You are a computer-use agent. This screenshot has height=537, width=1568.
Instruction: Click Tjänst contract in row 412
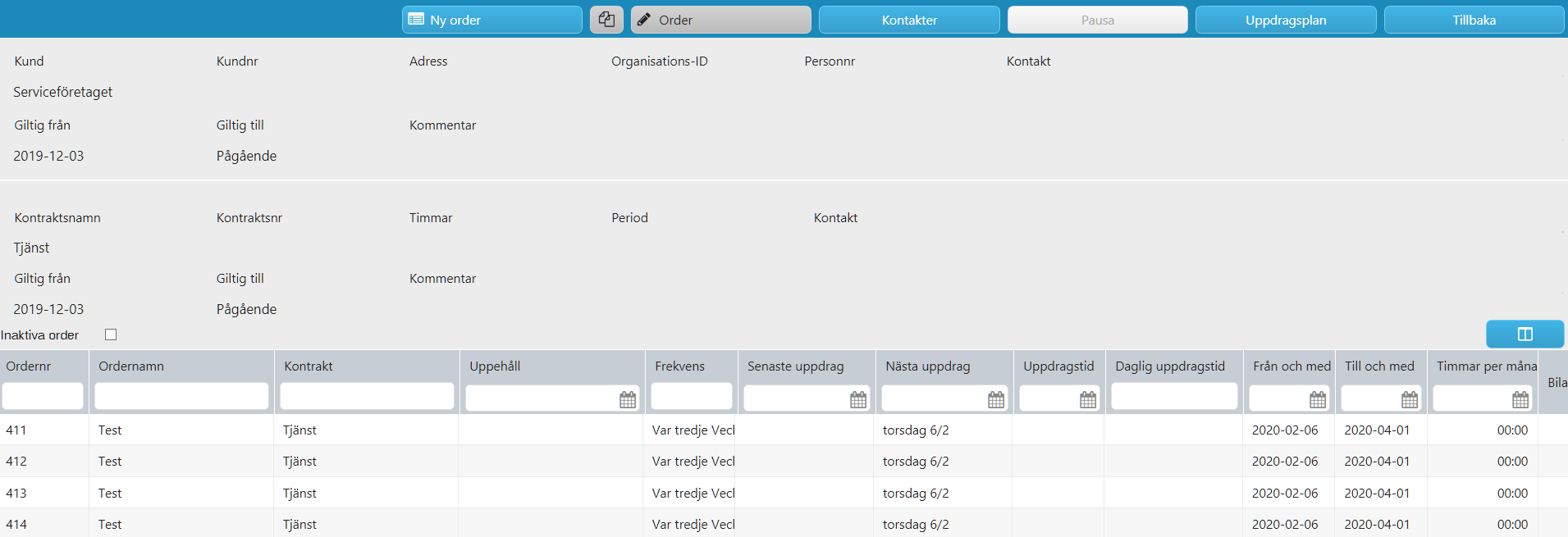tap(299, 462)
